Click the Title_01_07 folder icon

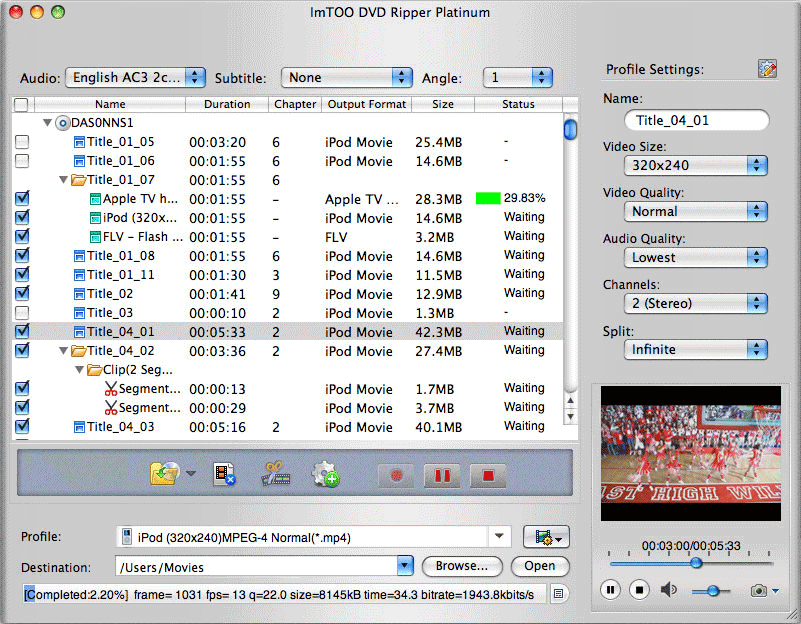(x=78, y=180)
